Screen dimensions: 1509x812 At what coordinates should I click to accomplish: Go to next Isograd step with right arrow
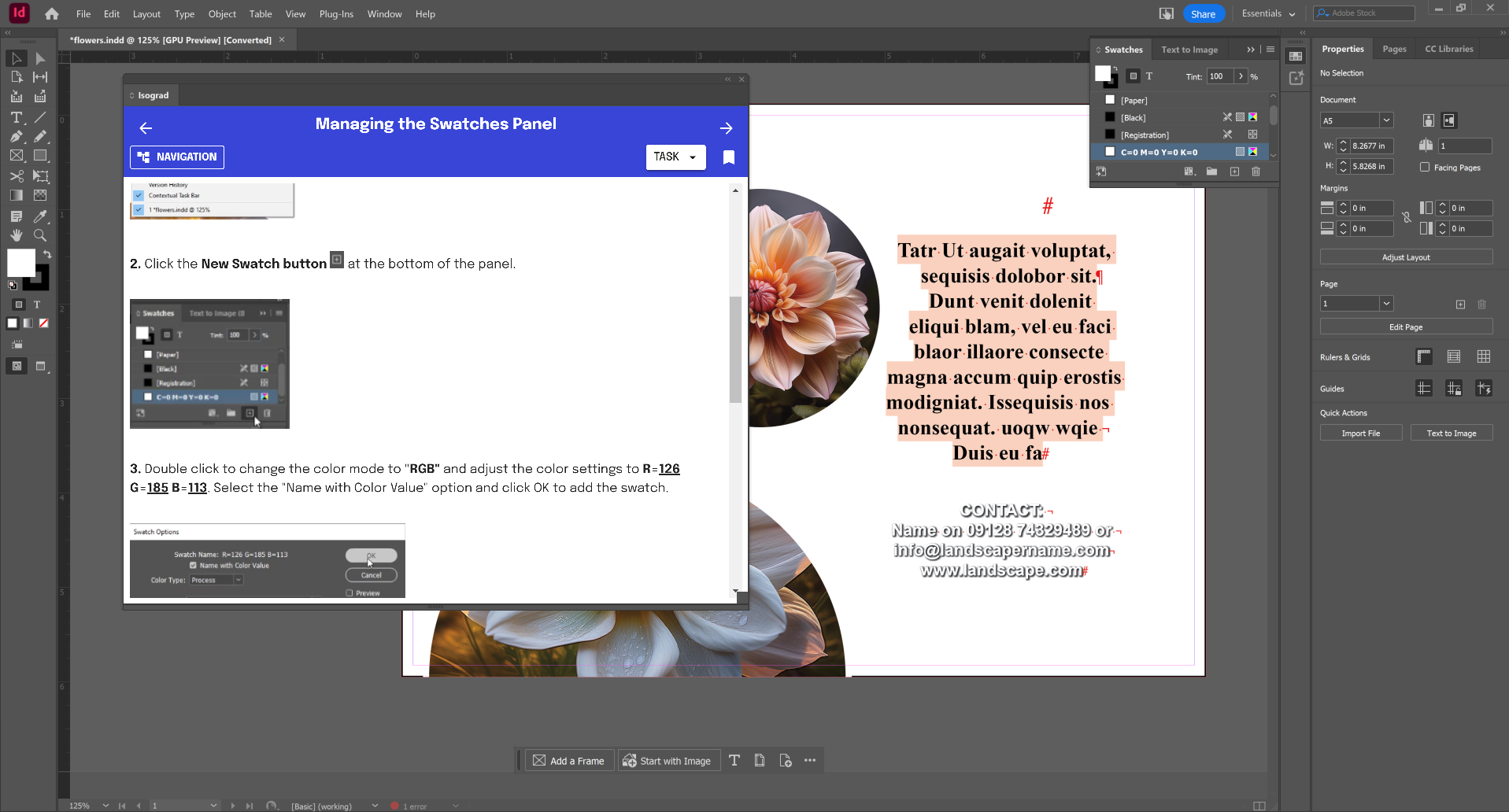coord(726,127)
